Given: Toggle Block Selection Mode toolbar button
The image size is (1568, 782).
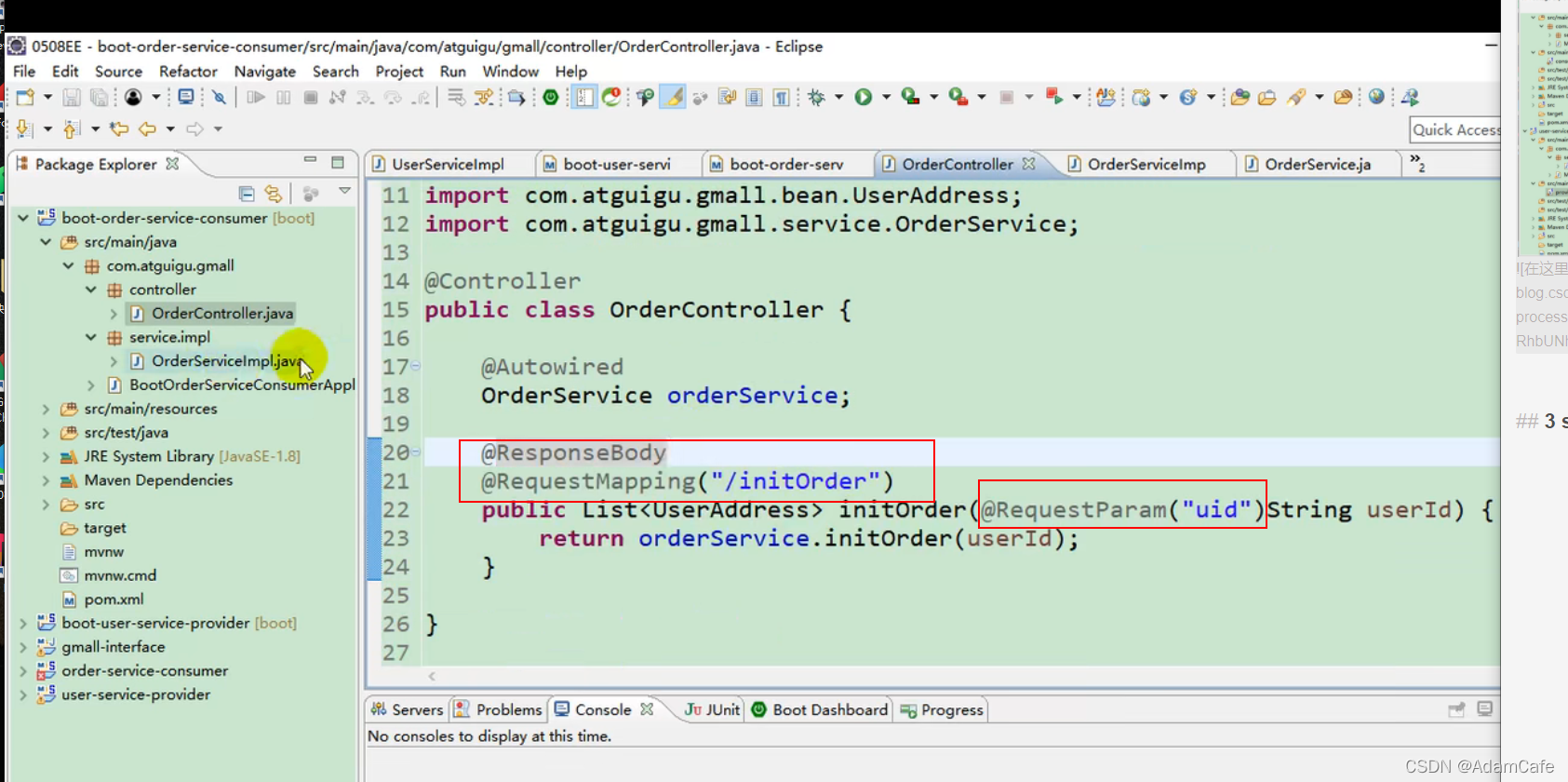Looking at the screenshot, I should click(755, 97).
